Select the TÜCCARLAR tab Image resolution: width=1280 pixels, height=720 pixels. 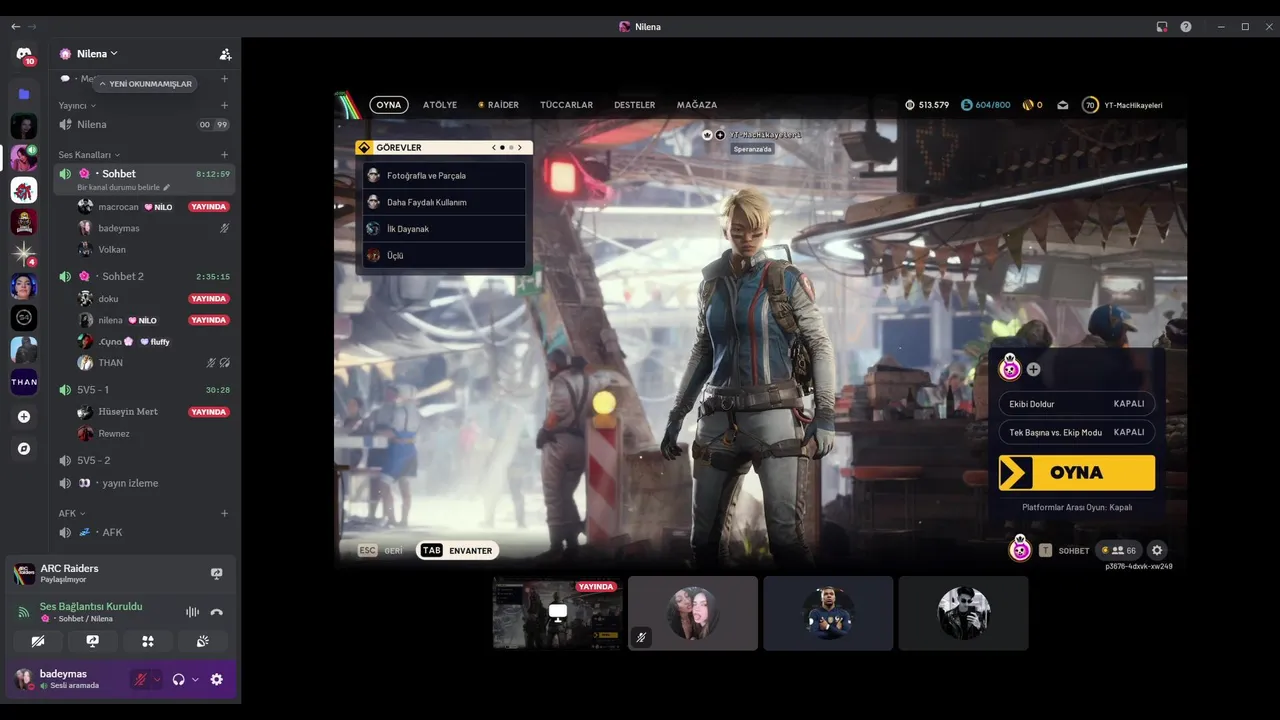tap(566, 105)
